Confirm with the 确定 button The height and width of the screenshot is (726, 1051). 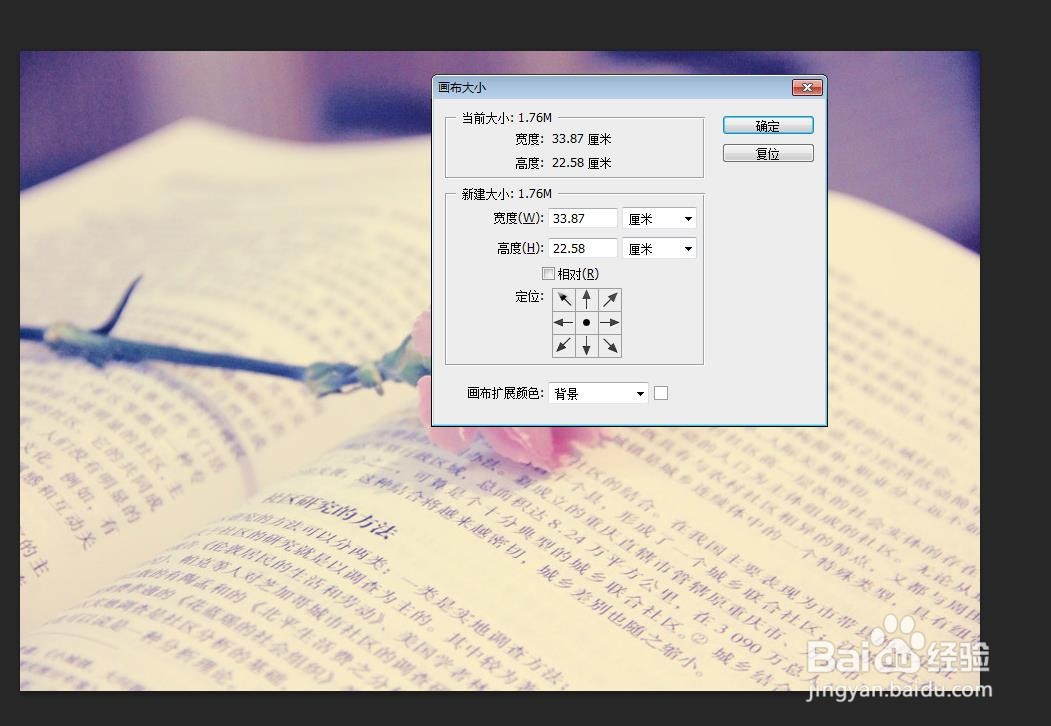coord(768,125)
